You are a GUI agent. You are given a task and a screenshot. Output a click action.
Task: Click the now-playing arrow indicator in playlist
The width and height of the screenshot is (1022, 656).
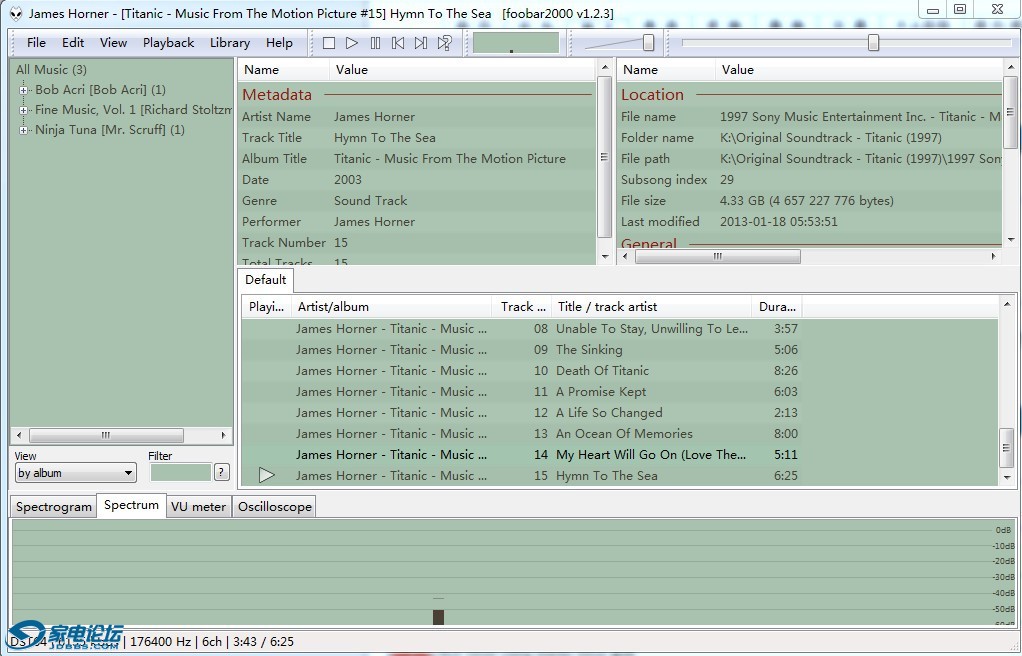point(266,475)
